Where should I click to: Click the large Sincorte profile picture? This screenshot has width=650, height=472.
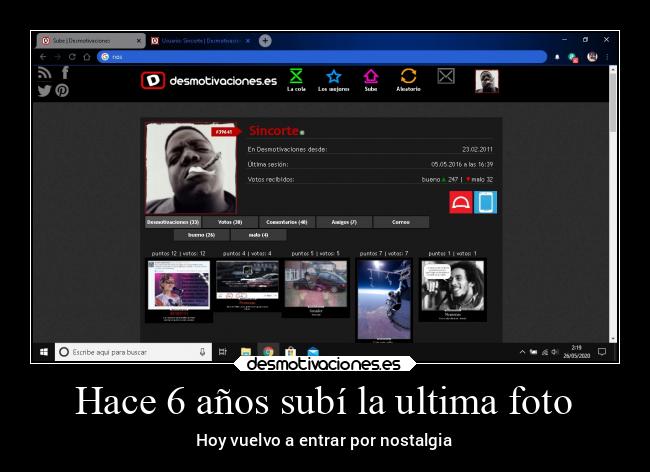point(191,168)
